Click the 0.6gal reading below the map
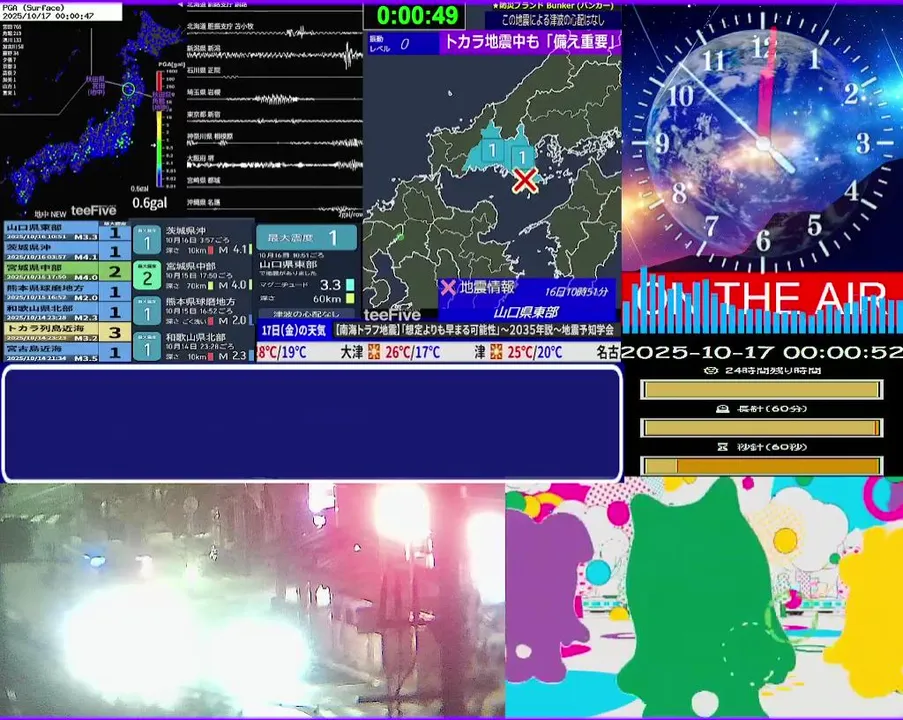This screenshot has height=720, width=903. [149, 203]
